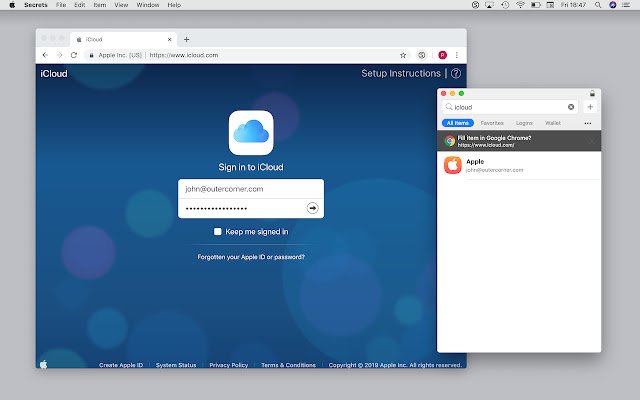Bookmark this page with star icon
640x400 pixels.
(x=403, y=55)
